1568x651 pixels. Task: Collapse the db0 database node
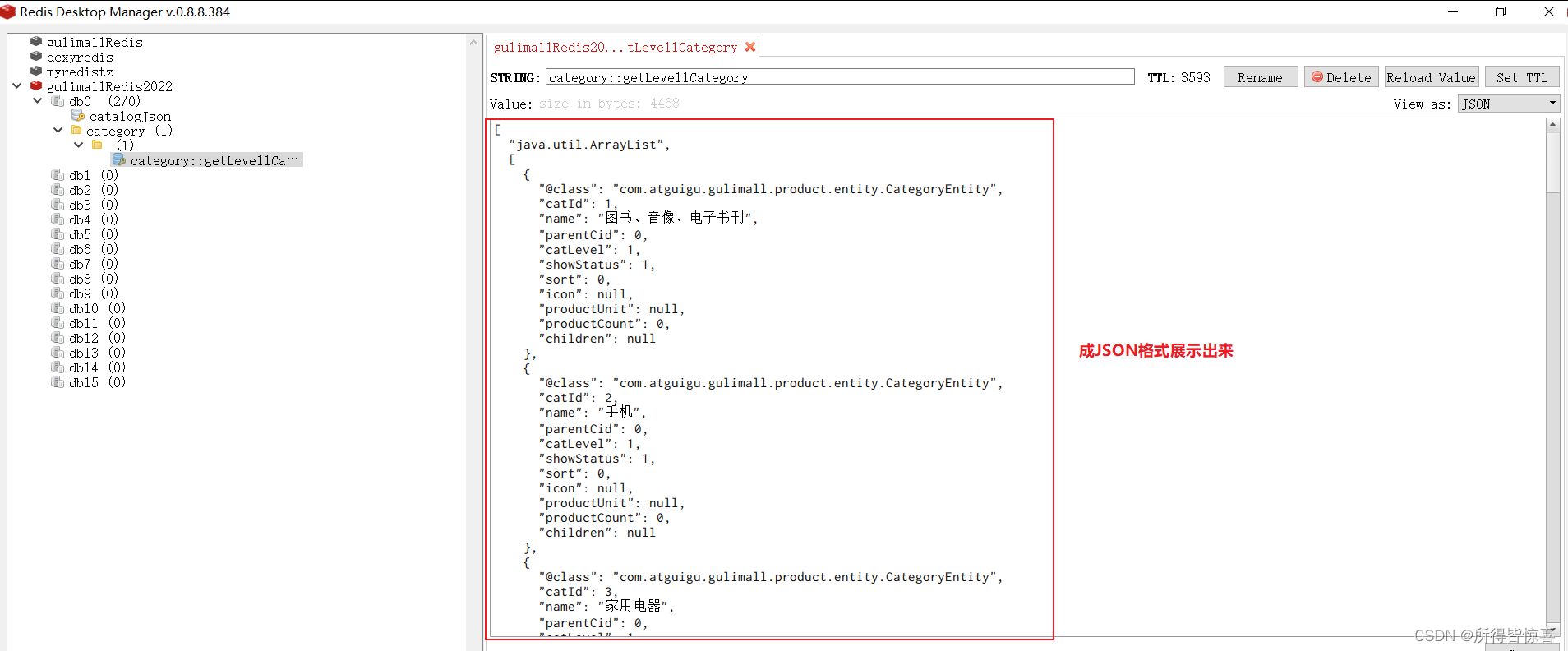(x=37, y=100)
